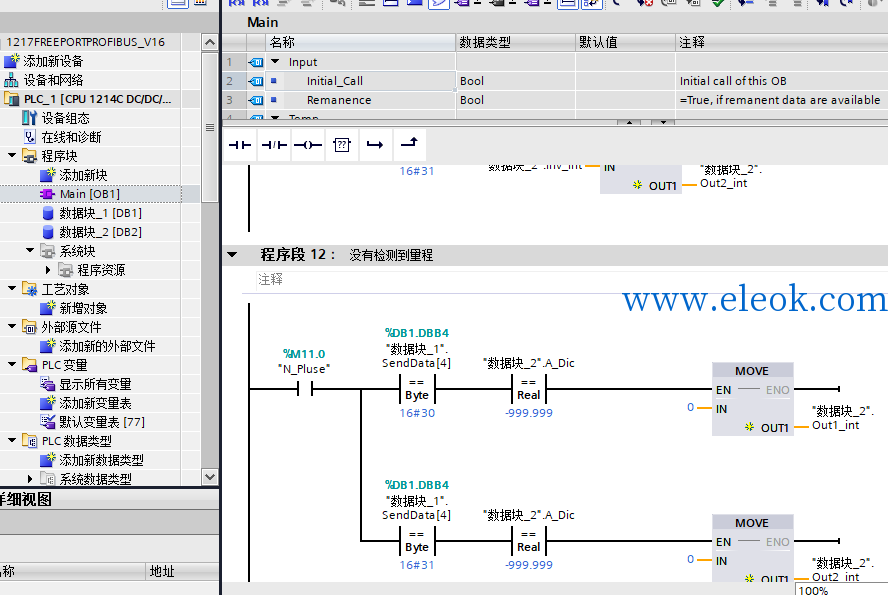Click the 注释 comment field of 程序段 12
The height and width of the screenshot is (595, 888).
[x=572, y=280]
